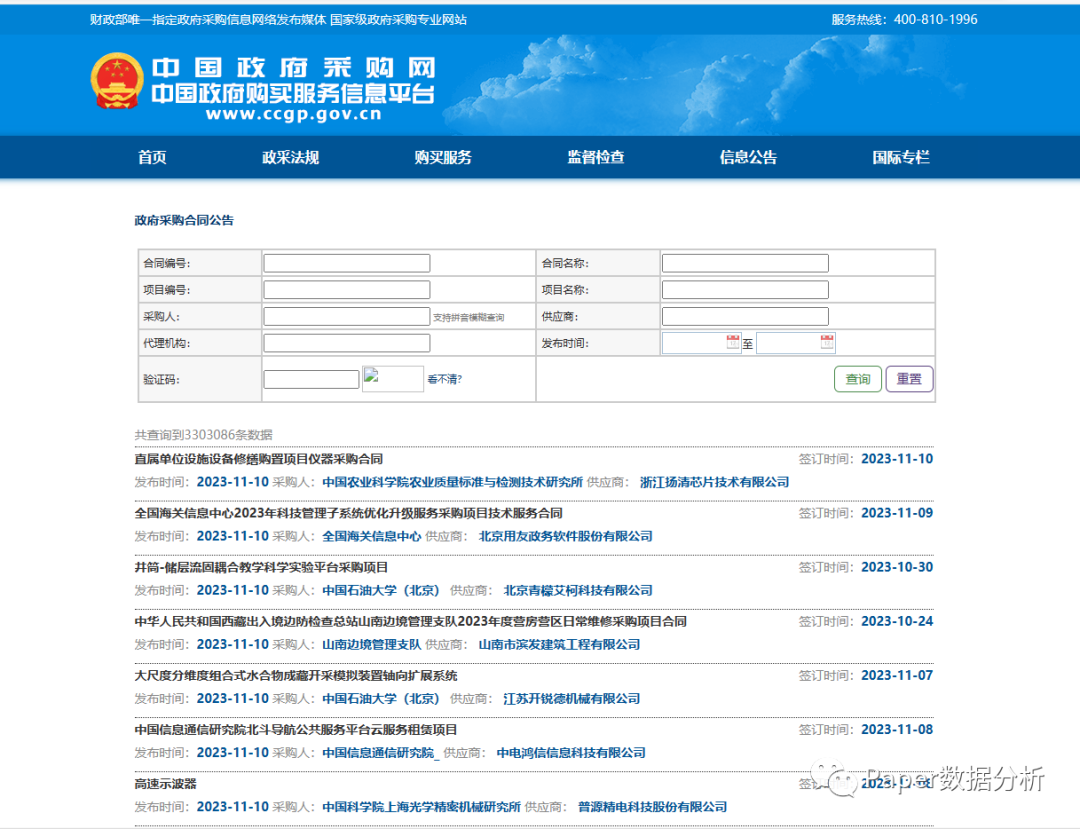This screenshot has height=829, width=1080.
Task: Focus the 合同编号 input field
Action: pos(347,263)
